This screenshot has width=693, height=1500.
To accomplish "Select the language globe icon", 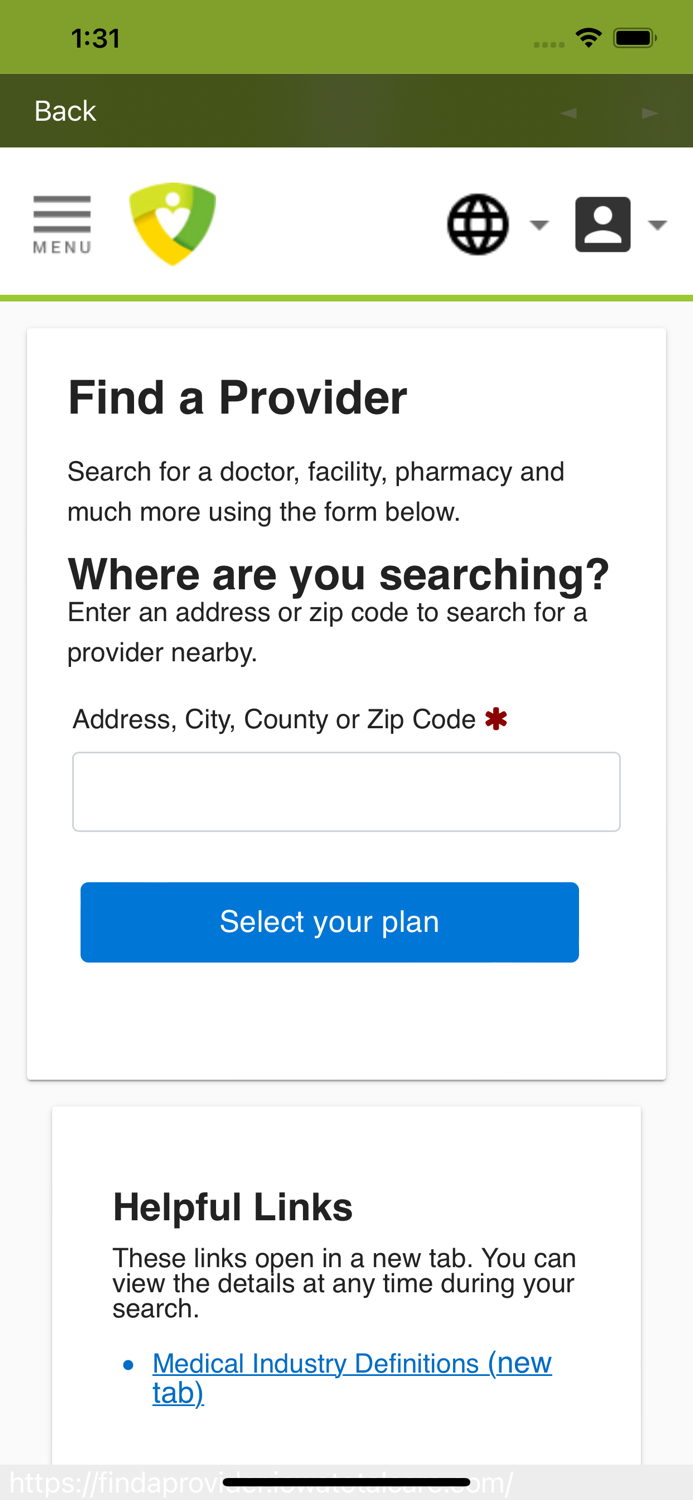I will click(x=477, y=222).
